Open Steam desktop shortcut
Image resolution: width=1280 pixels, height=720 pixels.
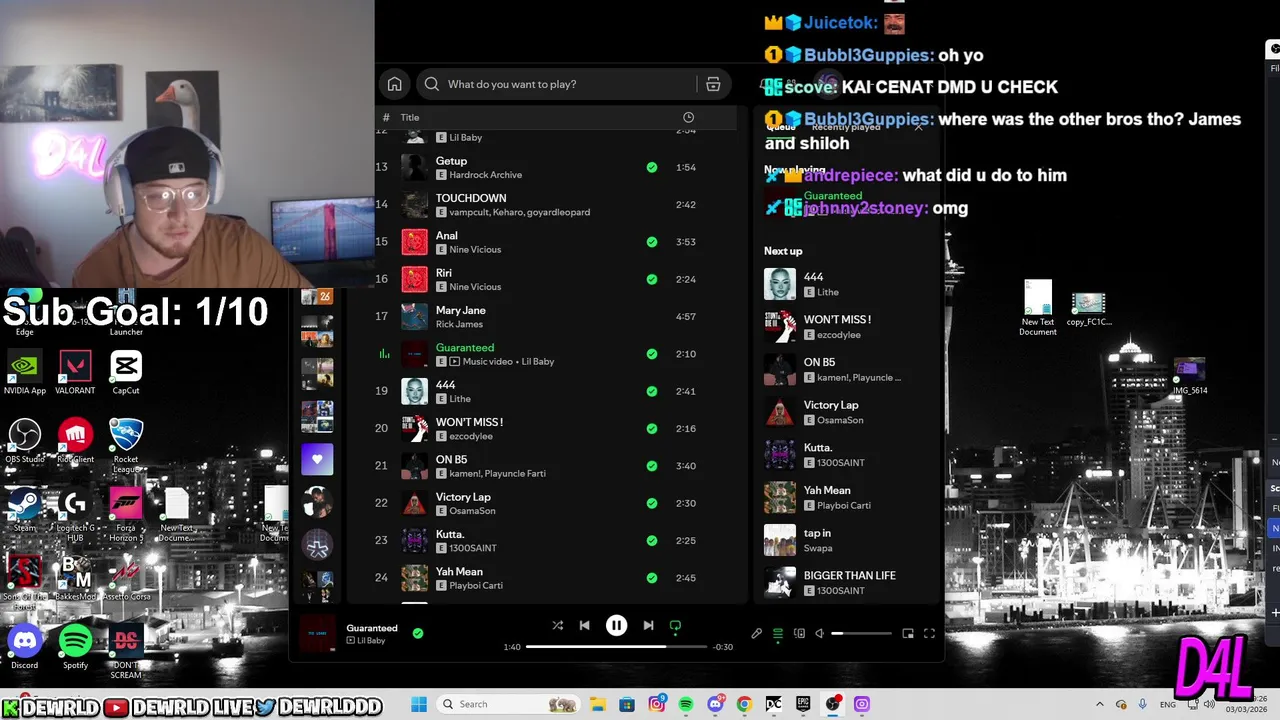point(25,510)
